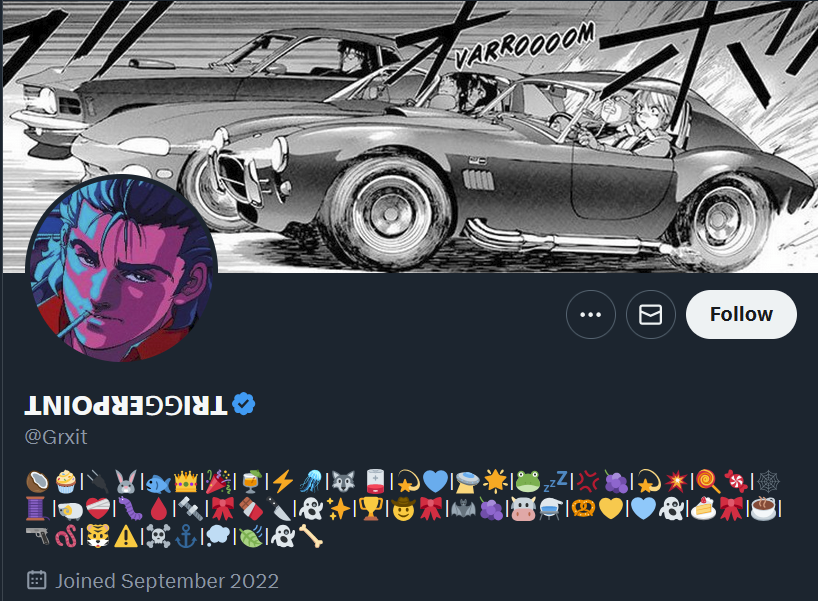This screenshot has height=601, width=818.
Task: Click the pretzel emoji in bio
Action: [x=583, y=509]
